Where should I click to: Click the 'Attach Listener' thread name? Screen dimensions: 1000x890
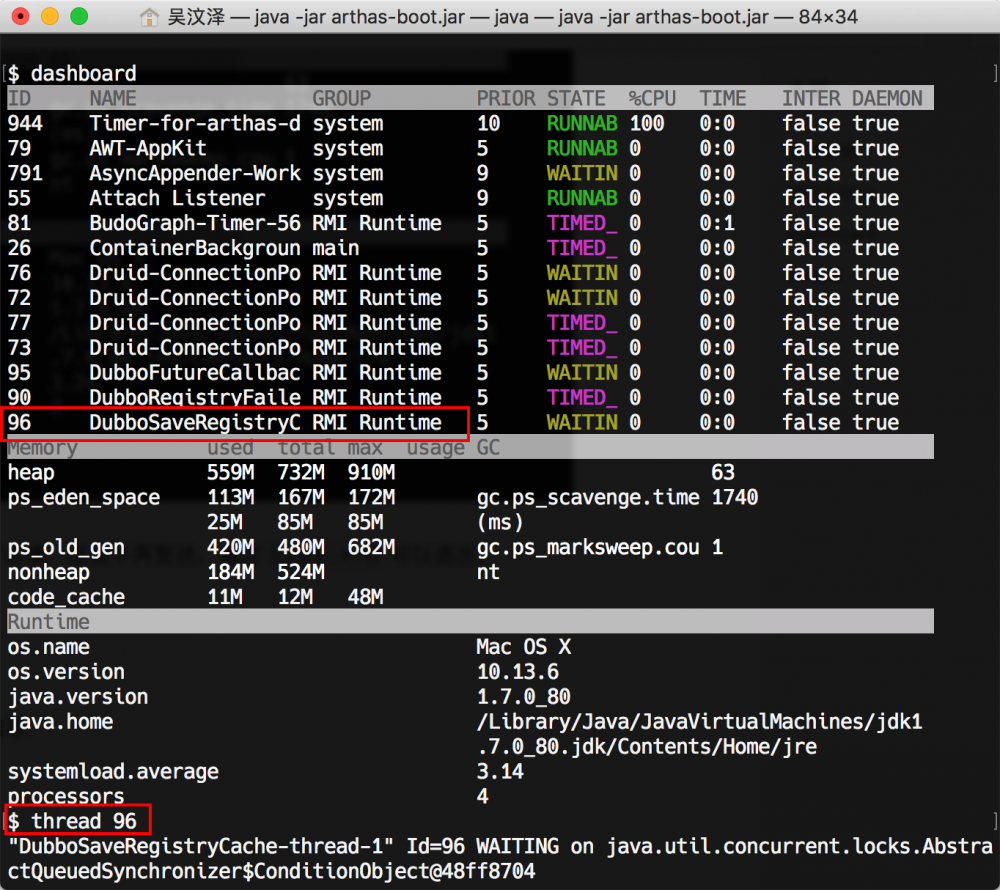177,198
